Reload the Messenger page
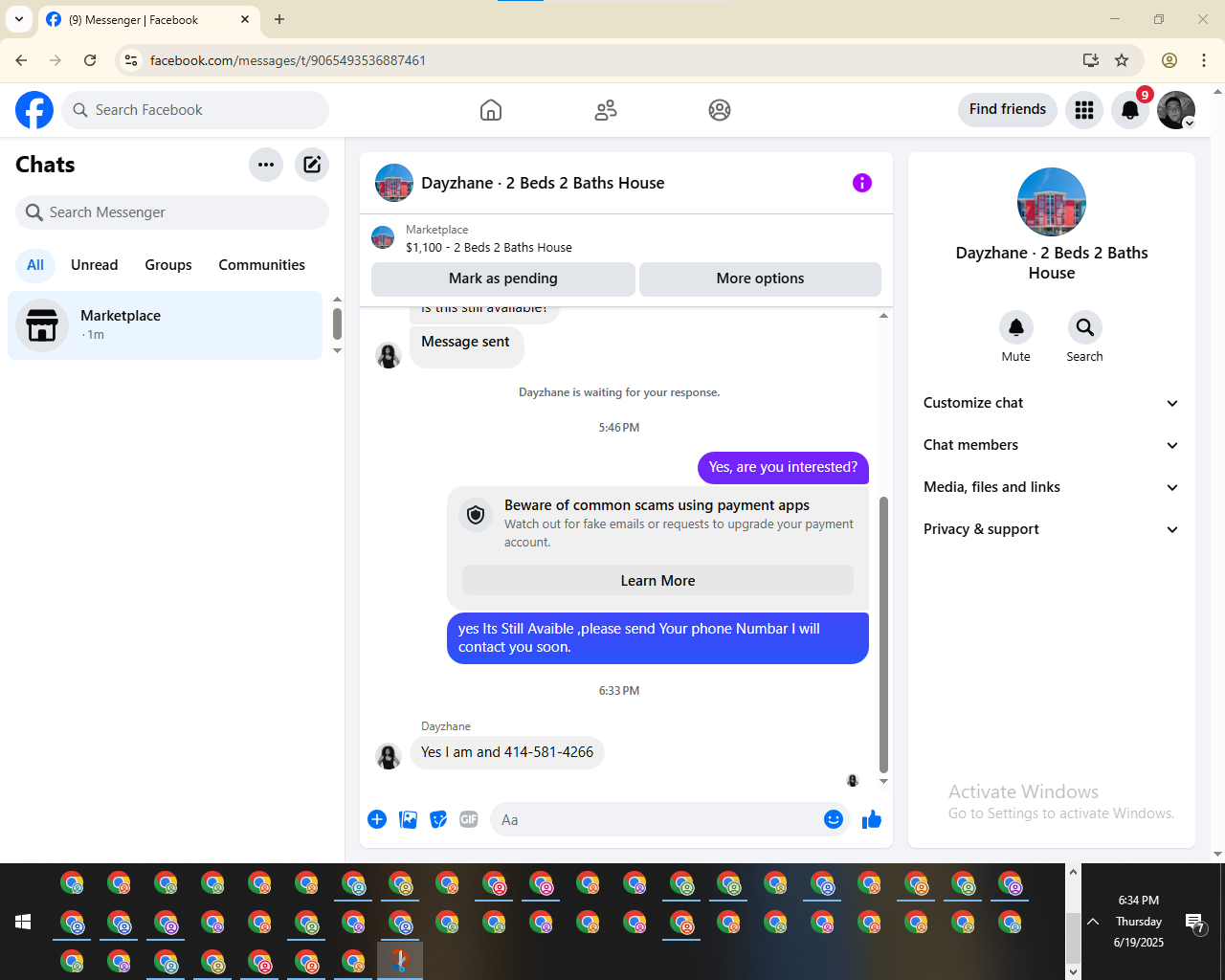The width and height of the screenshot is (1225, 980). (90, 60)
